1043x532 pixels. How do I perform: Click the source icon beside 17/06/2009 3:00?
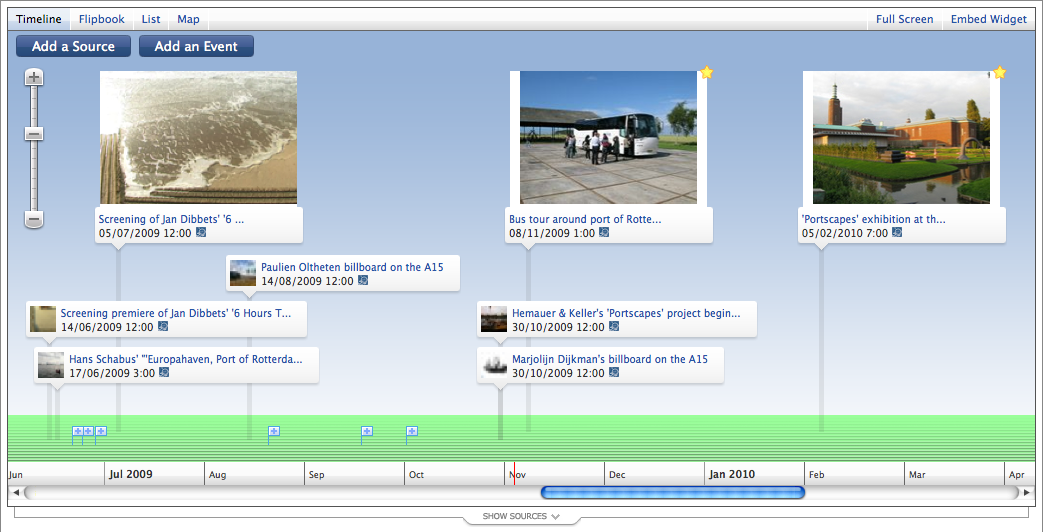click(164, 372)
